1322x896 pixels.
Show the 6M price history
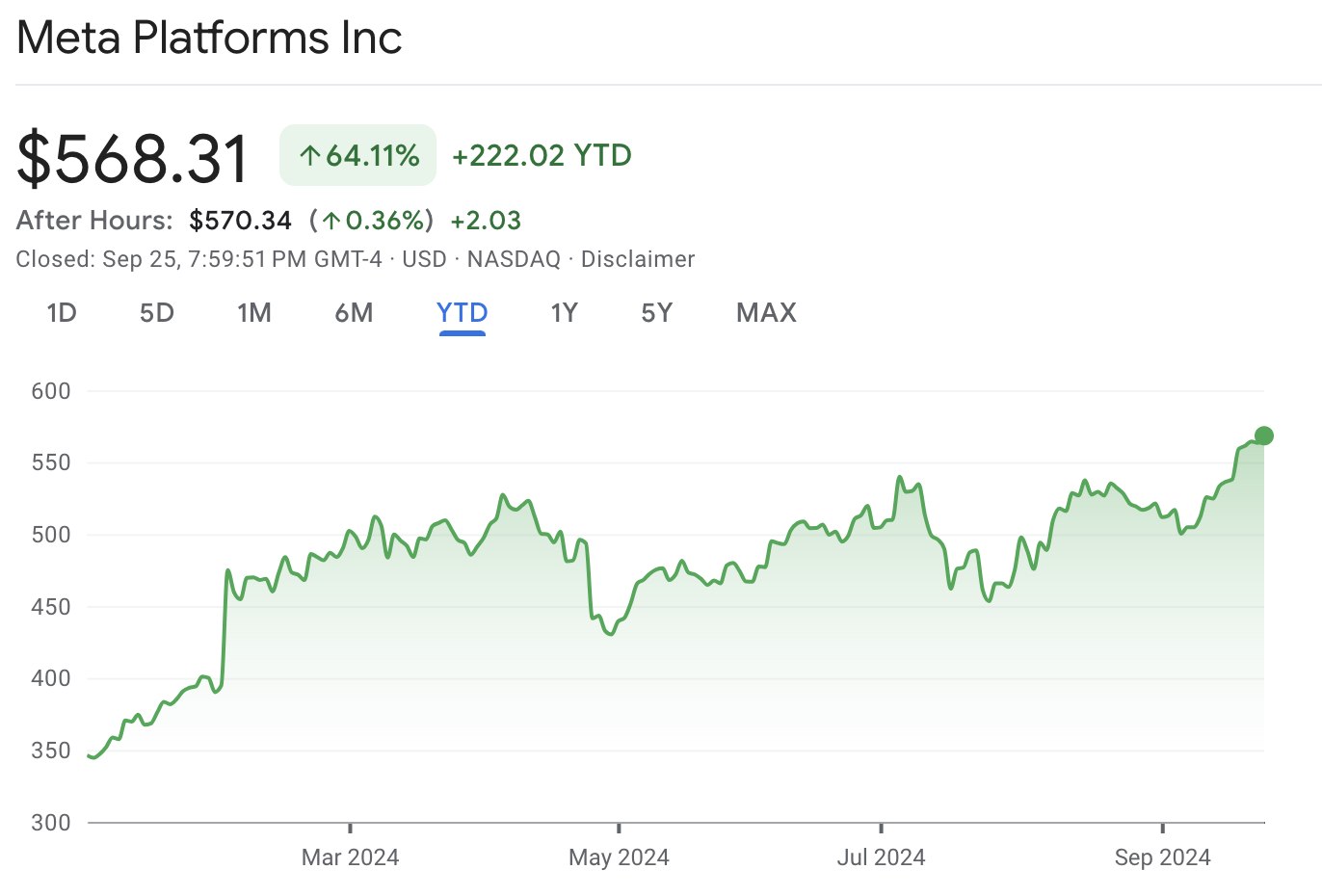tap(354, 313)
